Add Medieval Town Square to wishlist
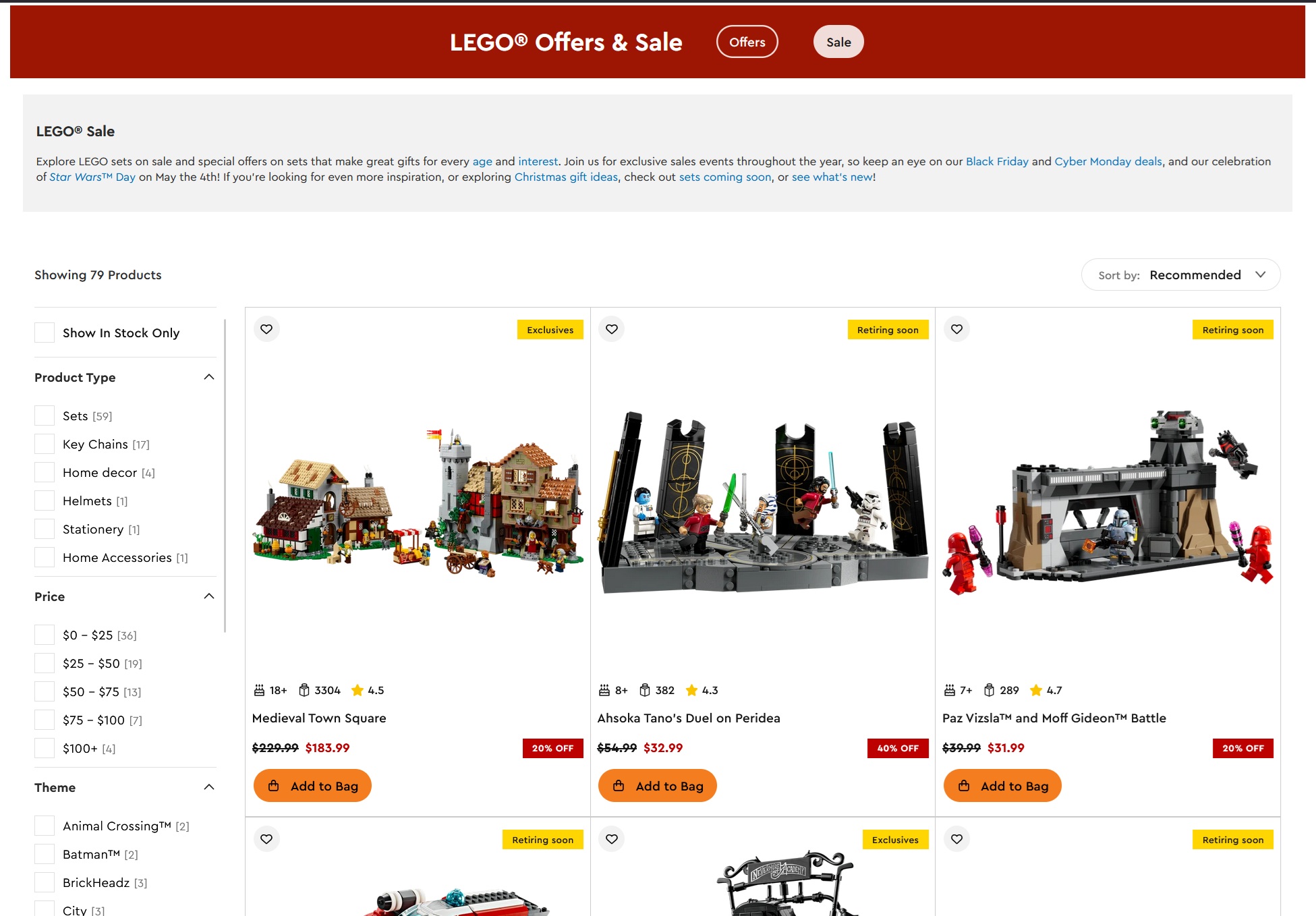Image resolution: width=1316 pixels, height=916 pixels. [266, 329]
